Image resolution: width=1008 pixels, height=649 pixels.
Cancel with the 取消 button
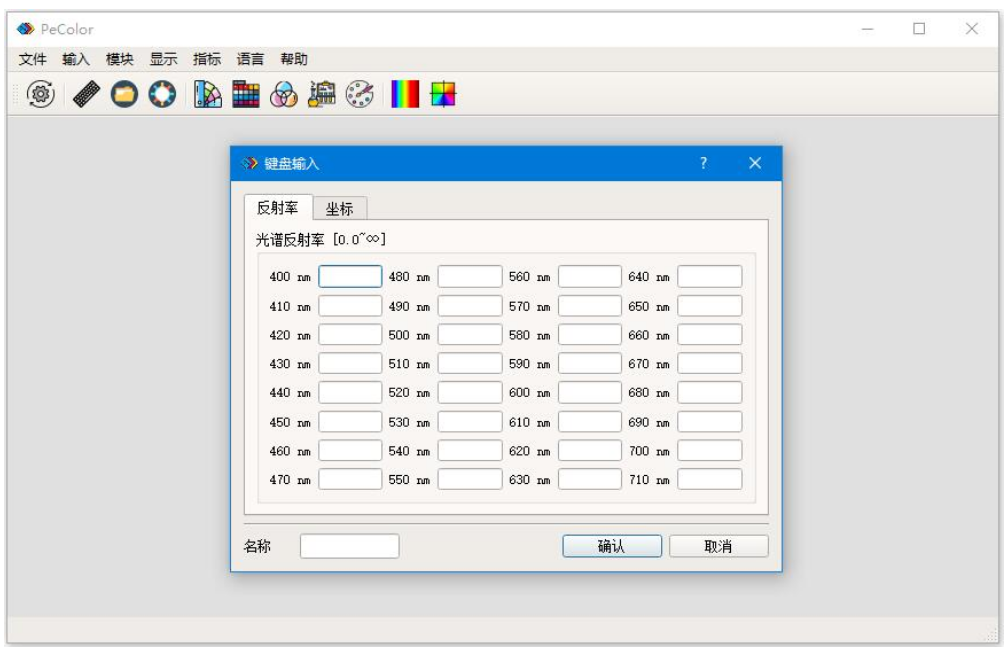coord(719,546)
